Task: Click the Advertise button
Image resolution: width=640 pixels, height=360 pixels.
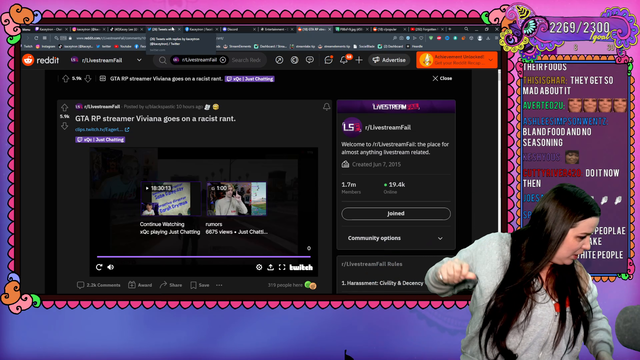Action: pyautogui.click(x=389, y=60)
